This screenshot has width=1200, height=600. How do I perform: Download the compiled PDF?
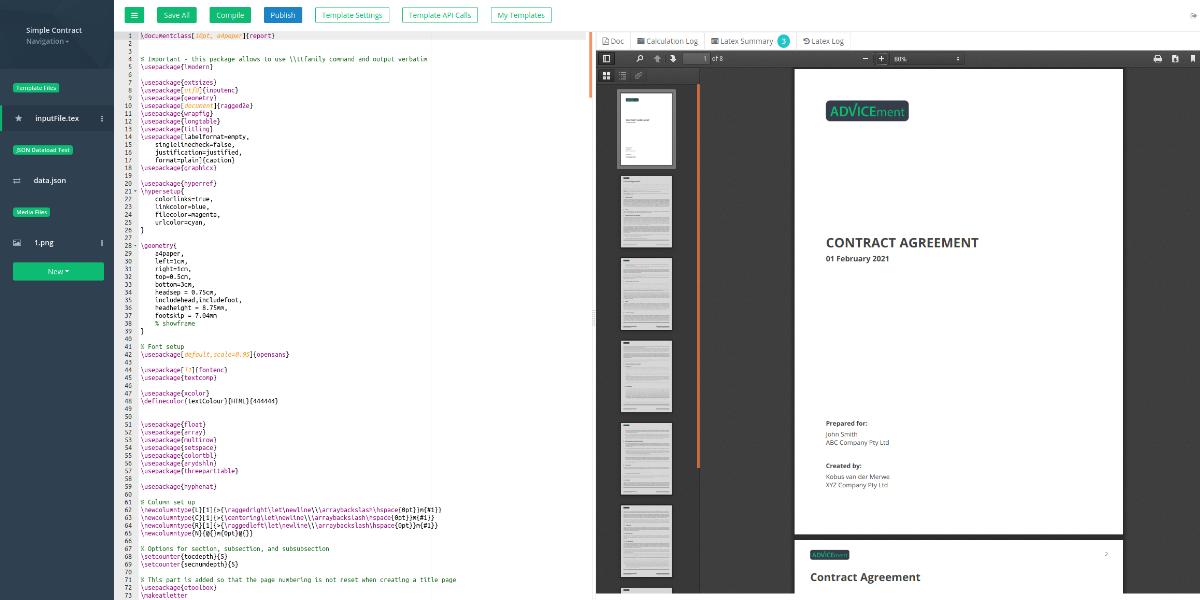coord(1176,58)
